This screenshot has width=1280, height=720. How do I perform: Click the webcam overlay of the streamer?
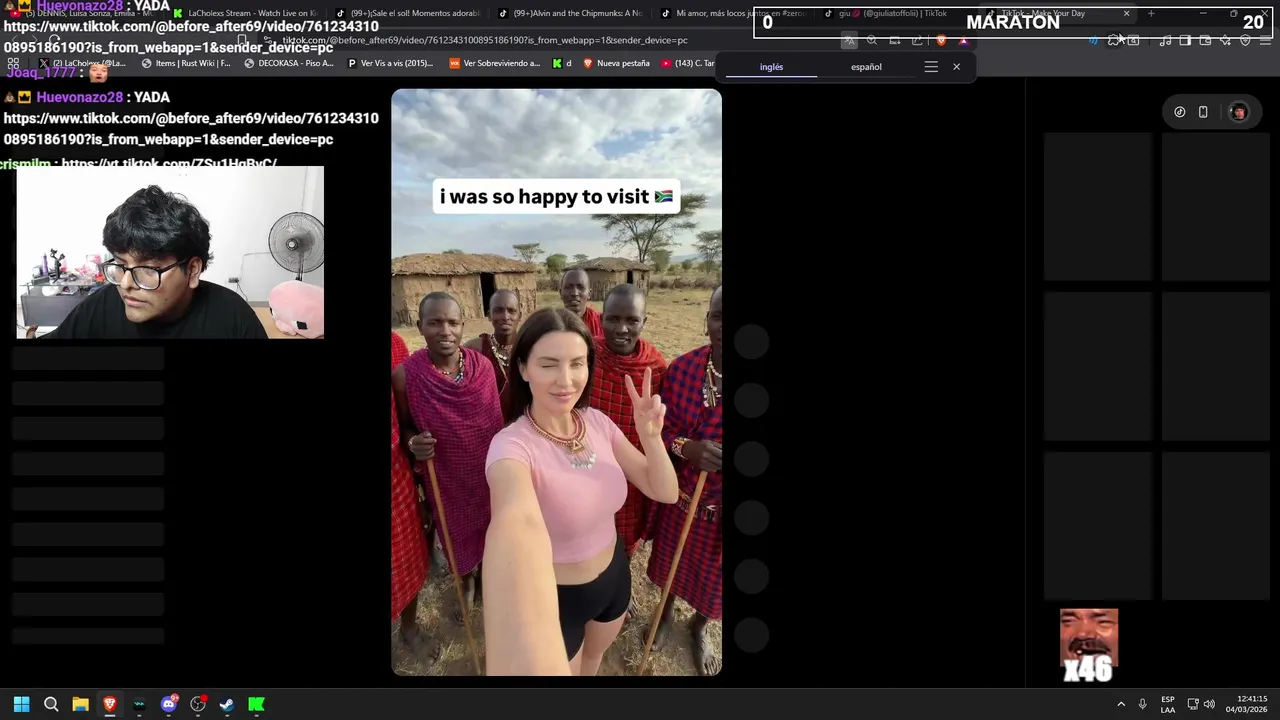click(170, 252)
